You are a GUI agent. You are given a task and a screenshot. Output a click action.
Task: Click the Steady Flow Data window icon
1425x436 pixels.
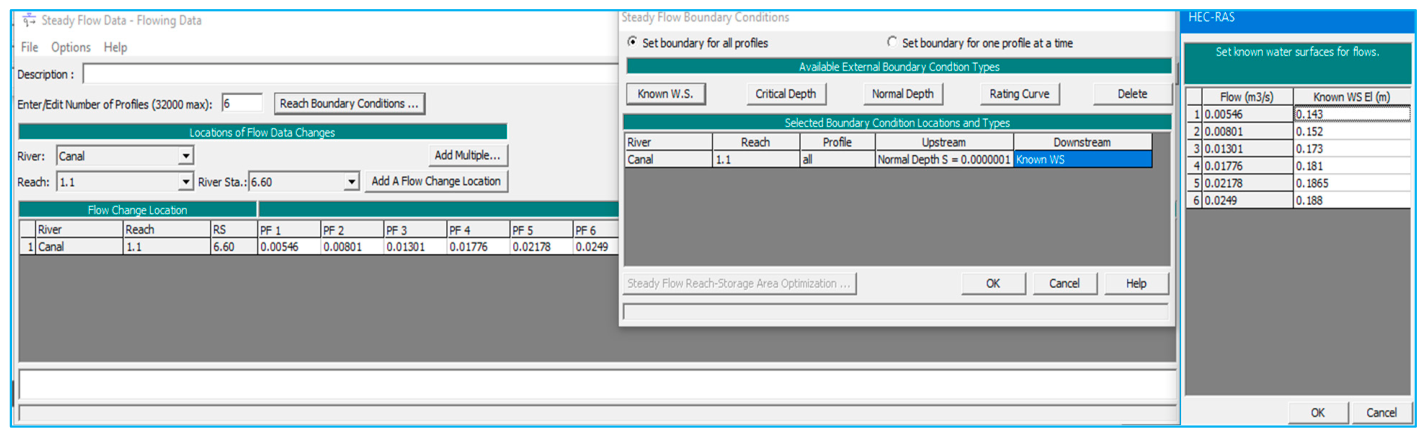pyautogui.click(x=28, y=20)
